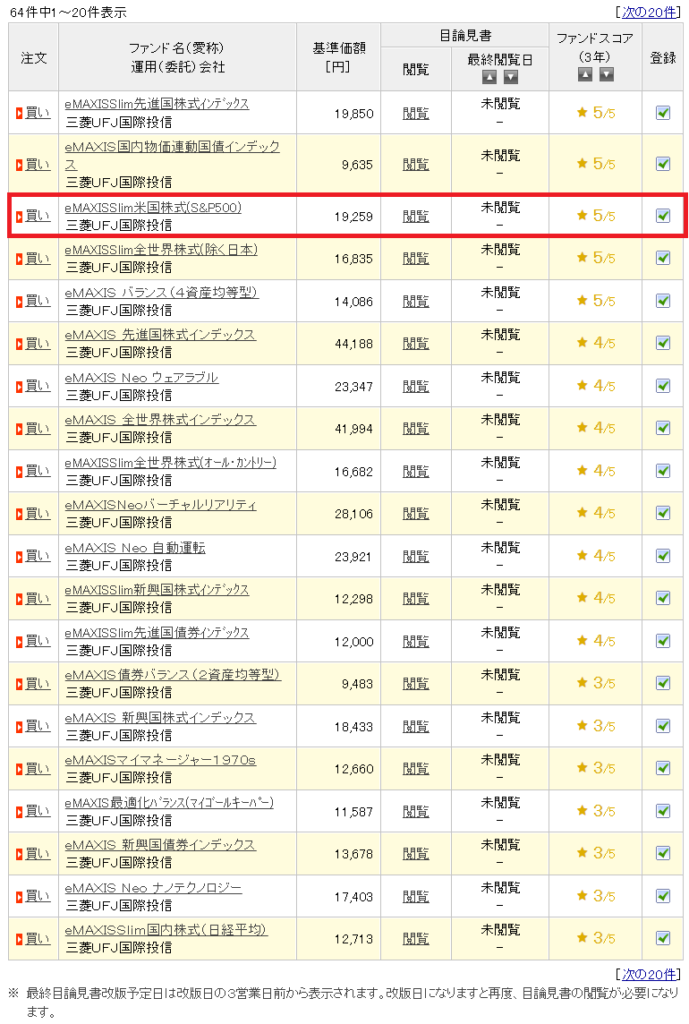Open eMAXIS Neo 自動運転 fund link
The image size is (689, 1024).
pyautogui.click(x=135, y=547)
